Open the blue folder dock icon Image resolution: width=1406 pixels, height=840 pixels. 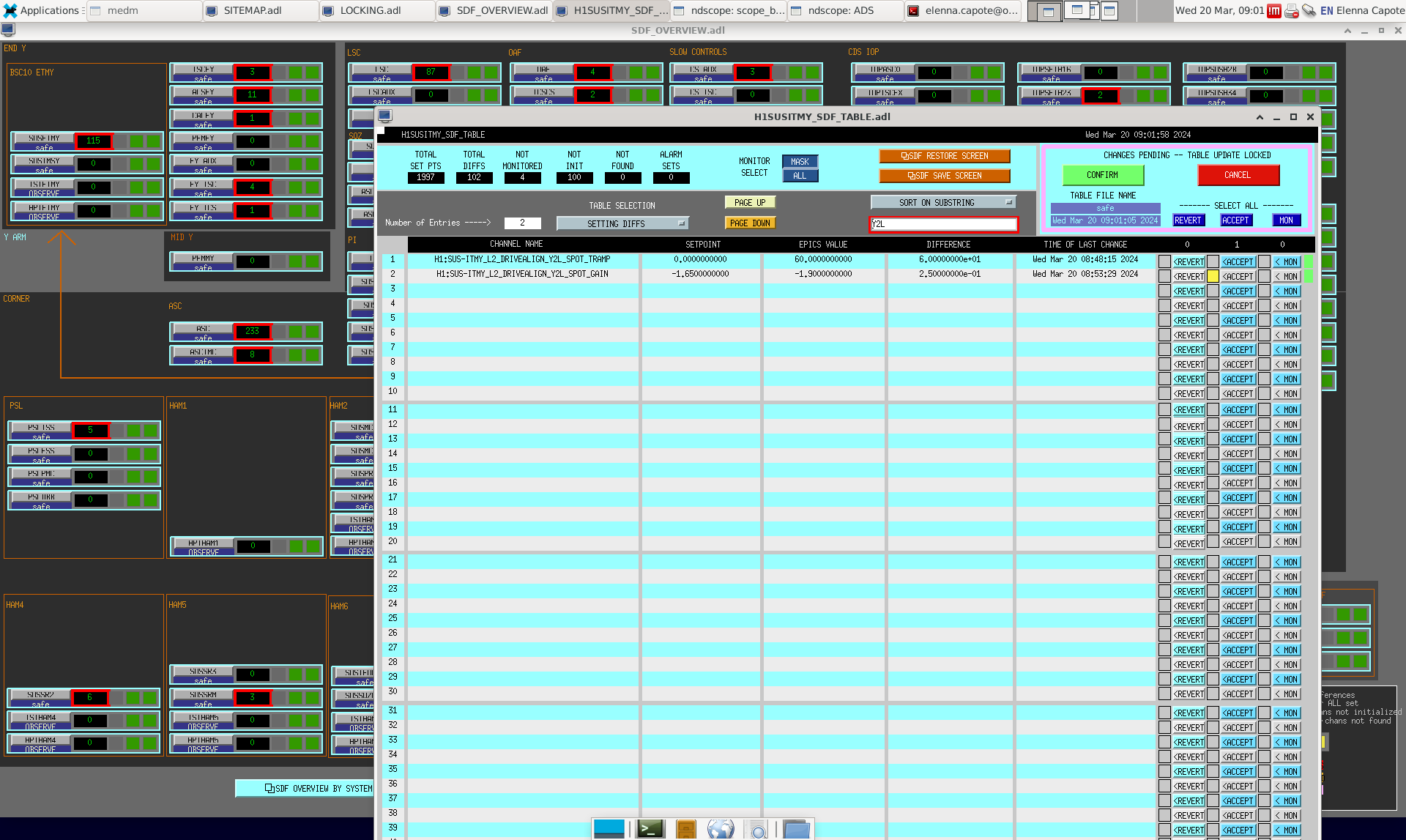click(x=796, y=830)
